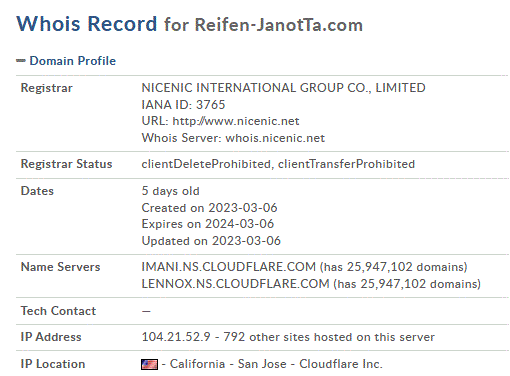Select the IP Location row label
Viewport: 510px width, 376px height.
(x=53, y=364)
